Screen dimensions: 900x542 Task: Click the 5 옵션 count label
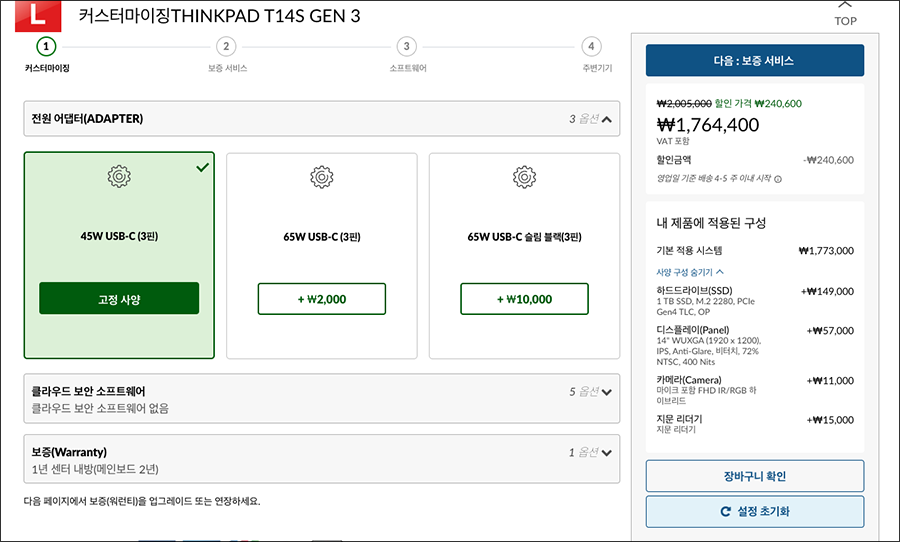584,392
